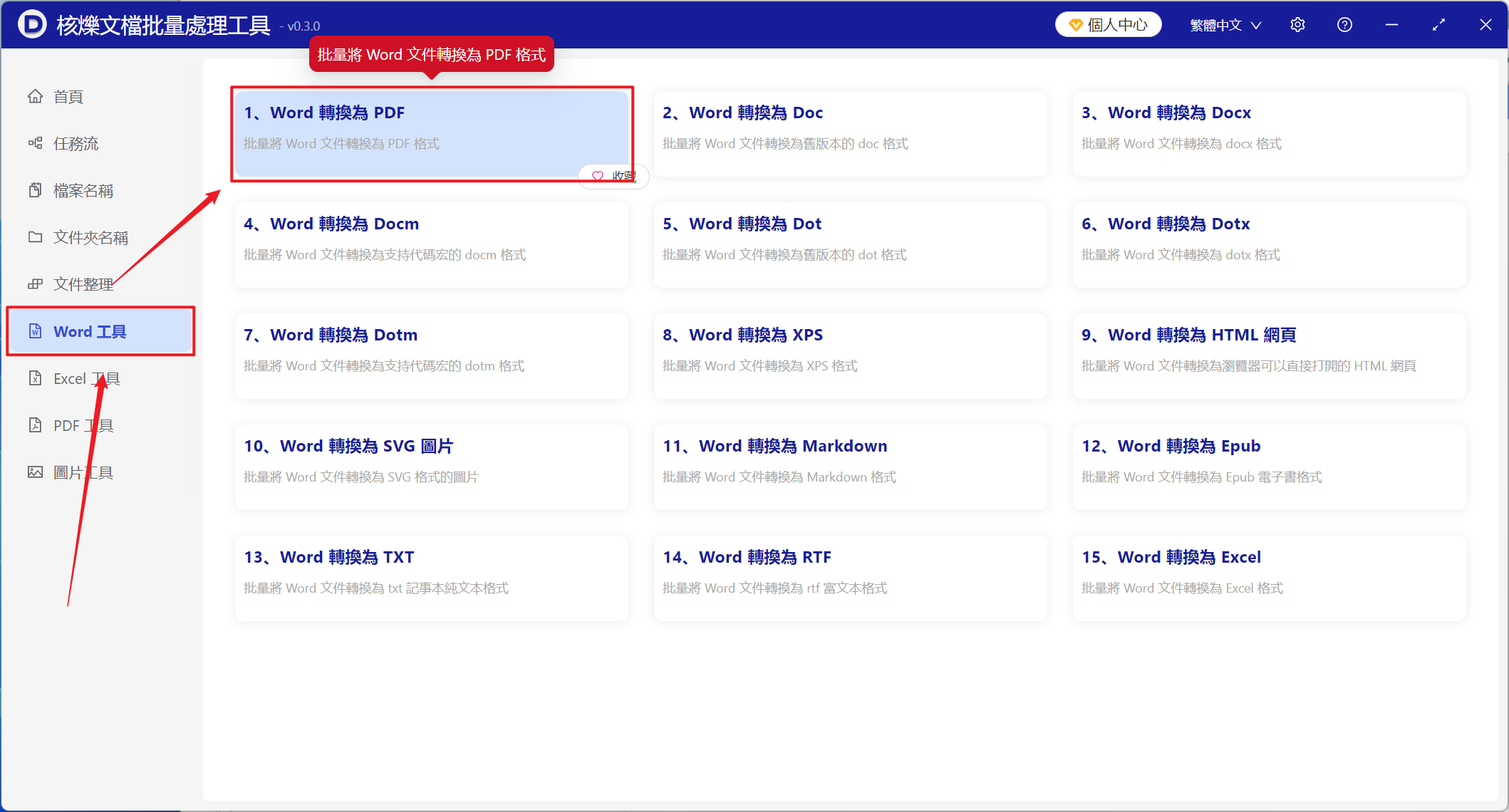This screenshot has height=812, width=1509.
Task: Click version text v0.3.0
Action: [300, 26]
